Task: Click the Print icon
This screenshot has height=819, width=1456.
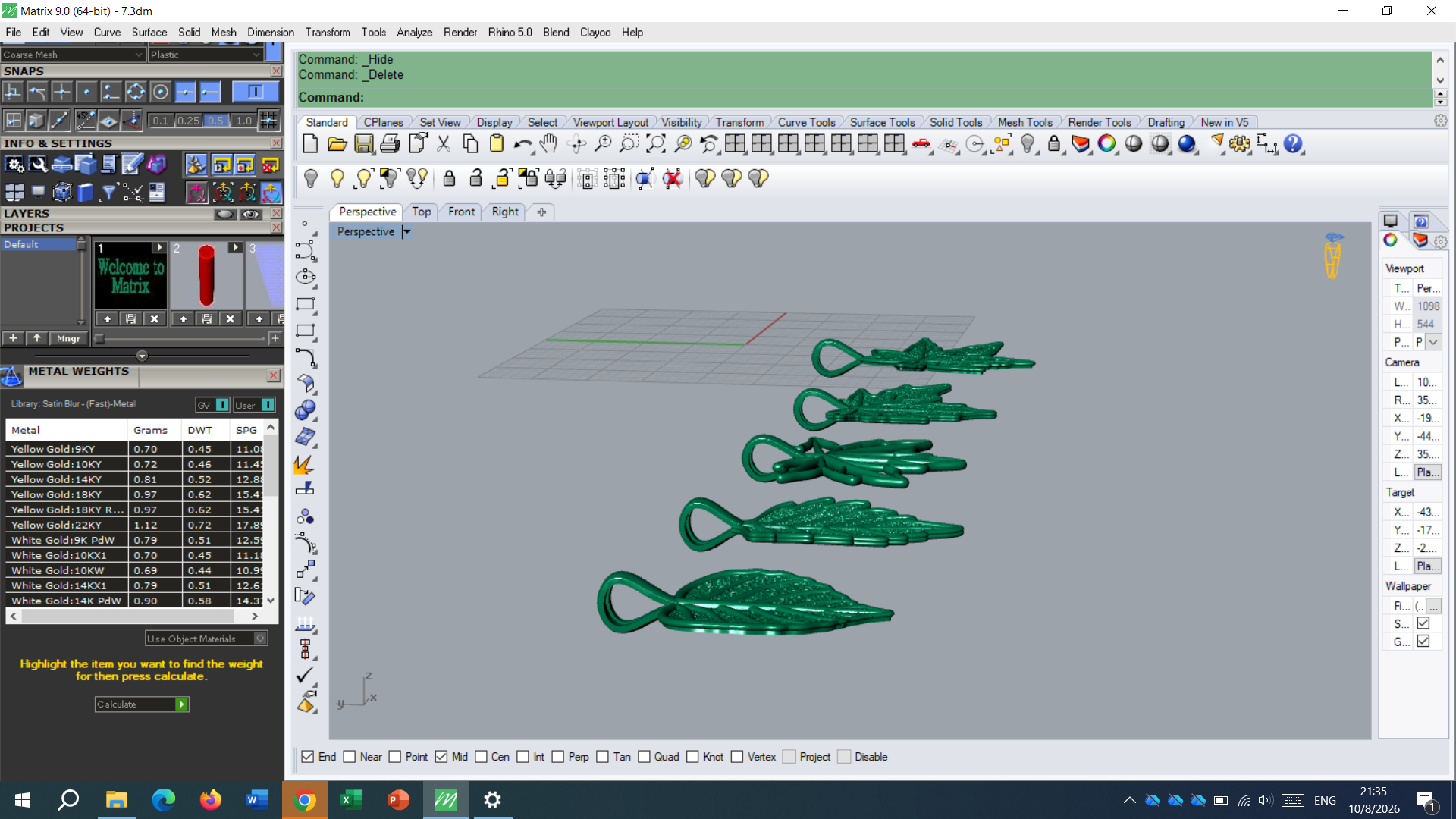Action: point(391,144)
